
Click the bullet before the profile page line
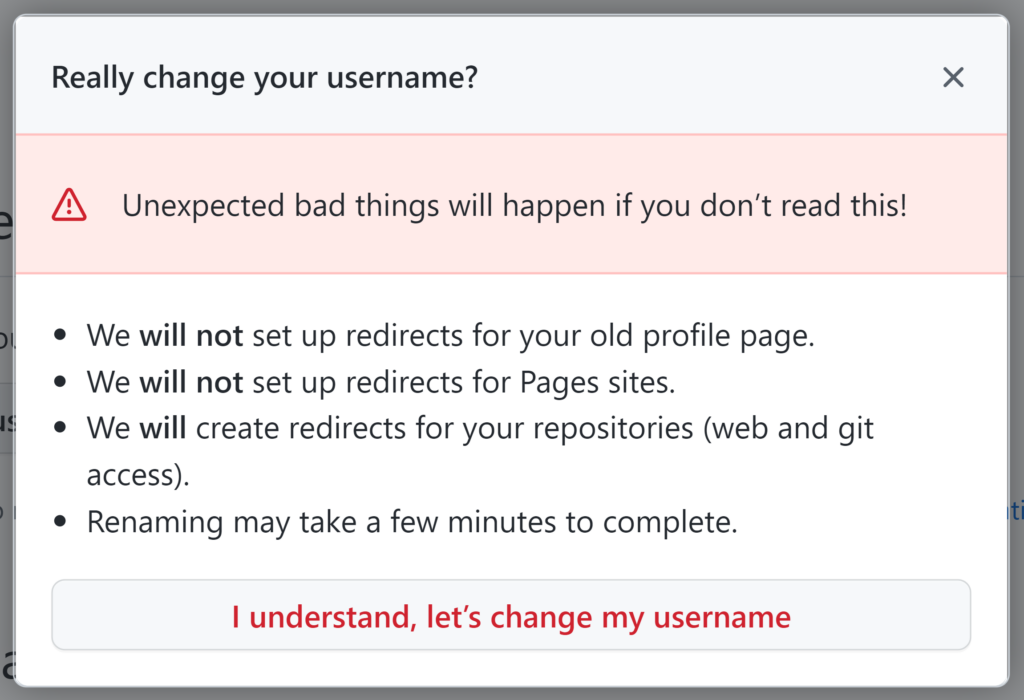click(x=62, y=336)
